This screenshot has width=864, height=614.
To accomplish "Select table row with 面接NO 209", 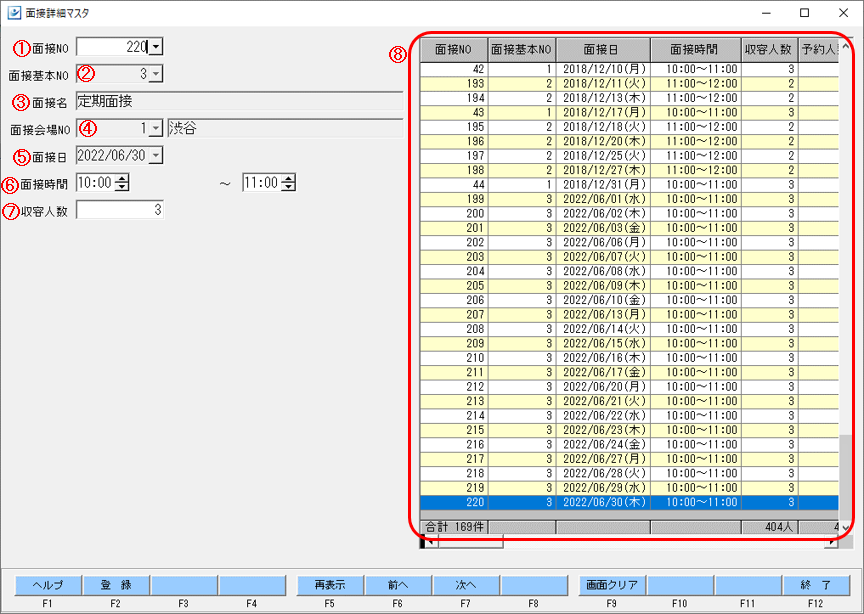I will [x=629, y=343].
